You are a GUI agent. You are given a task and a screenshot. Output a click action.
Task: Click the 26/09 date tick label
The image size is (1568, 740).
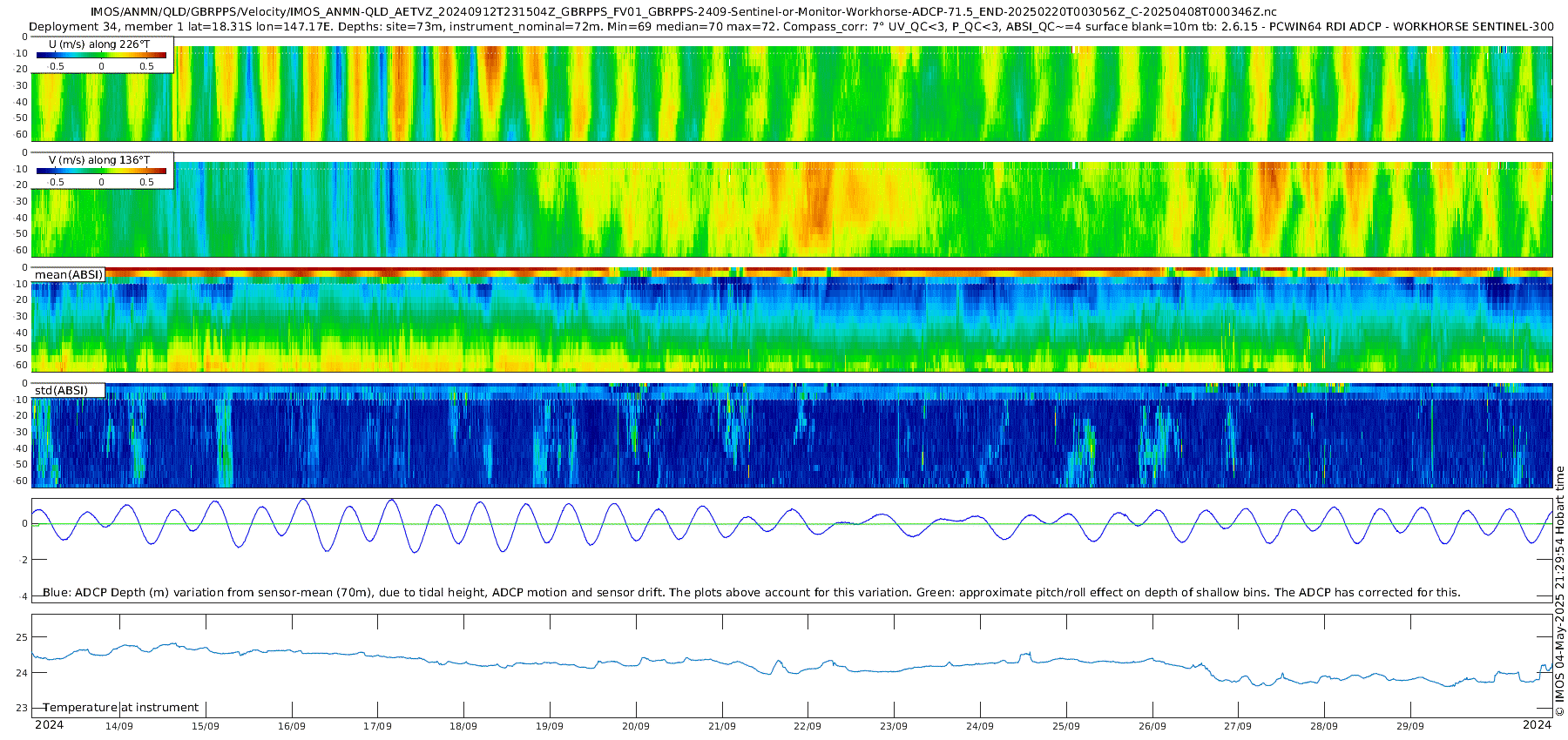[1152, 726]
